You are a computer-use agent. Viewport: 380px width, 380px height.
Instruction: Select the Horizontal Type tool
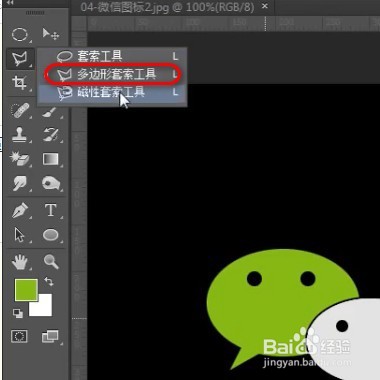(51, 210)
